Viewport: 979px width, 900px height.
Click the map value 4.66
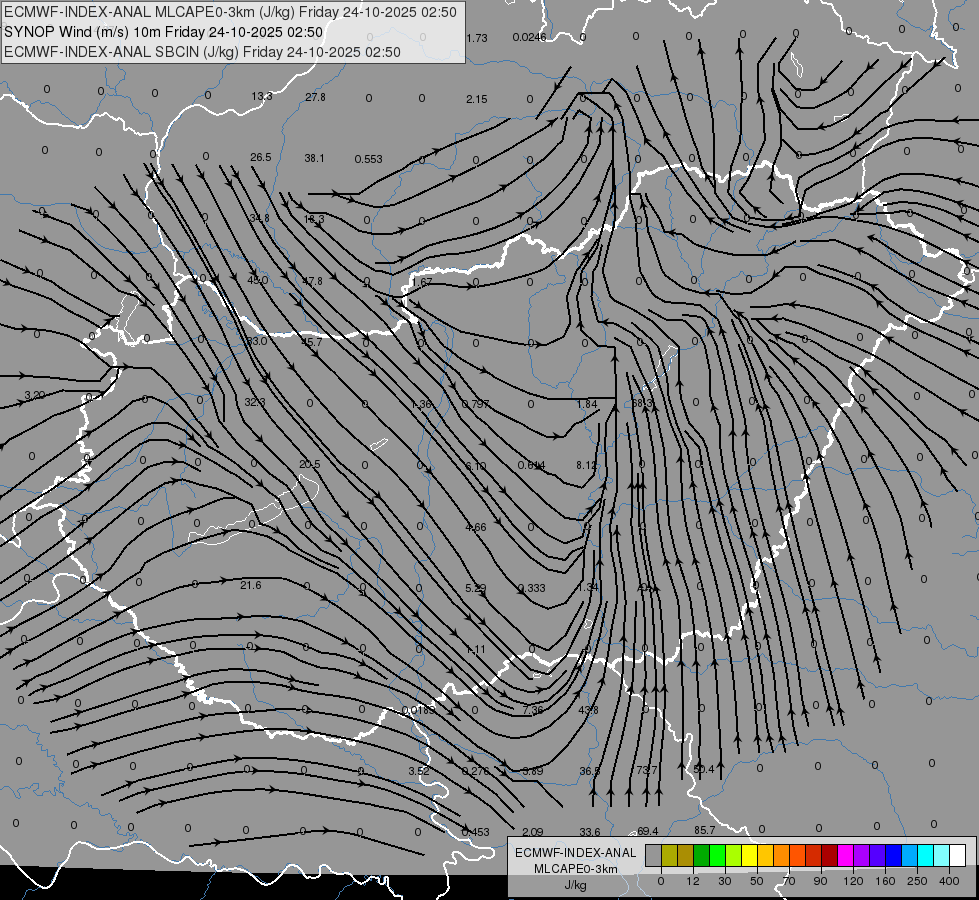tap(476, 527)
